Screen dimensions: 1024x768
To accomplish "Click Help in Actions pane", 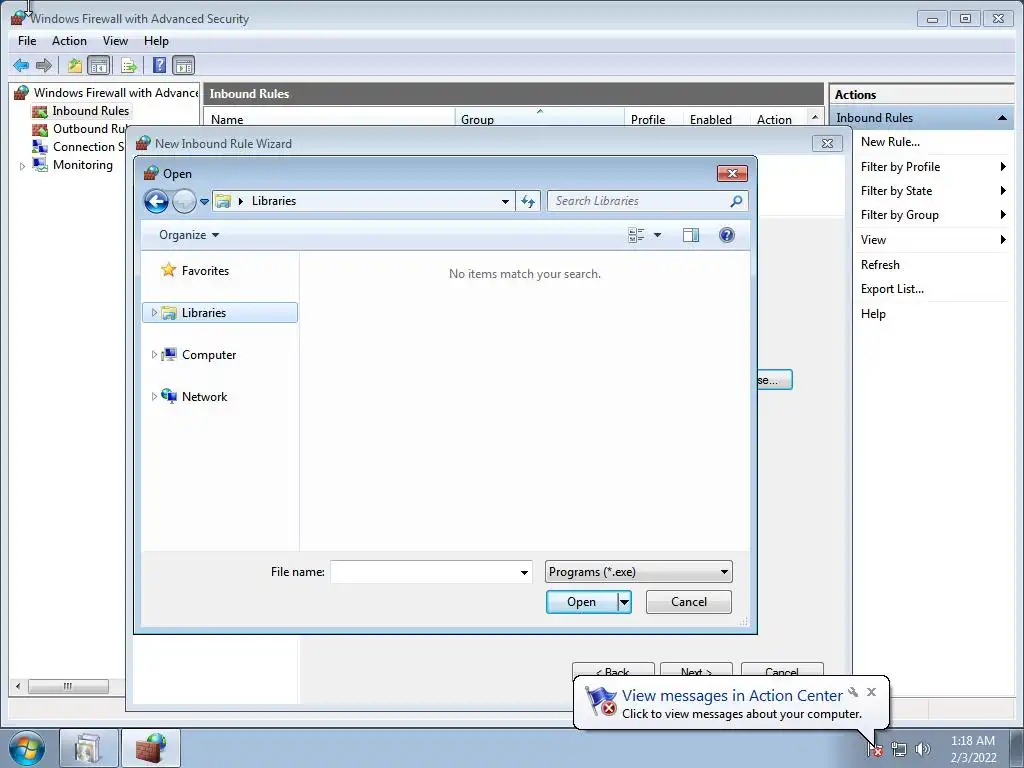I will point(873,313).
